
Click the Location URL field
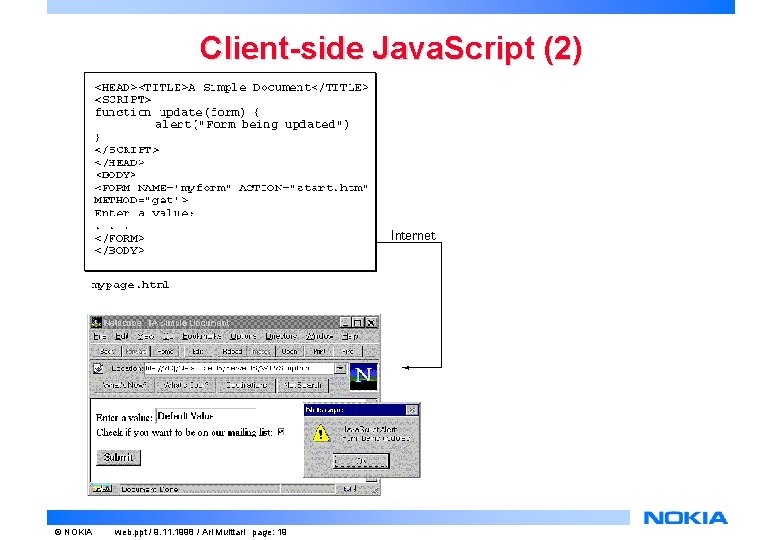[x=239, y=368]
